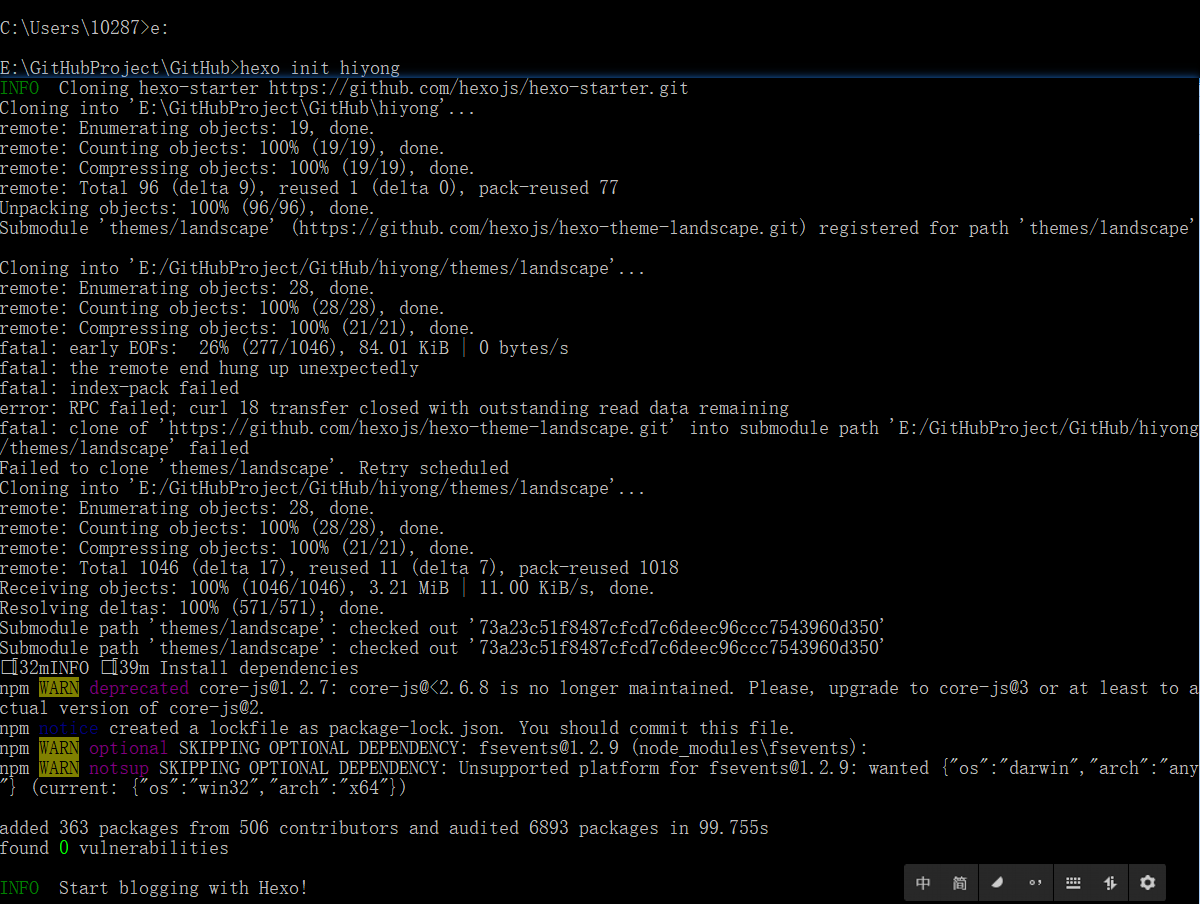Click "remote: Total 1046 (delta 17)" line
The height and width of the screenshot is (904, 1200).
coord(339,568)
